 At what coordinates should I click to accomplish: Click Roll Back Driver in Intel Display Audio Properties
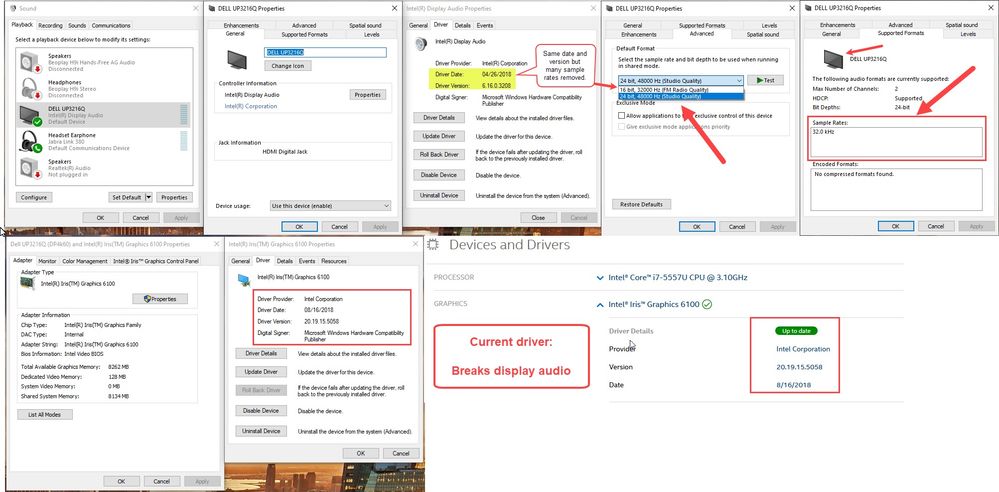click(439, 154)
